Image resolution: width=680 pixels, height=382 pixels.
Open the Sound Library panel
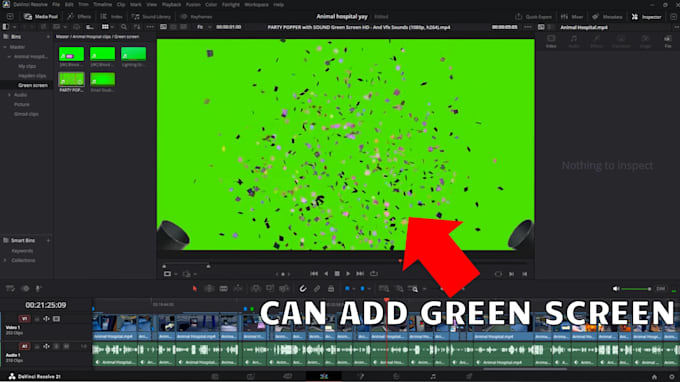click(151, 16)
